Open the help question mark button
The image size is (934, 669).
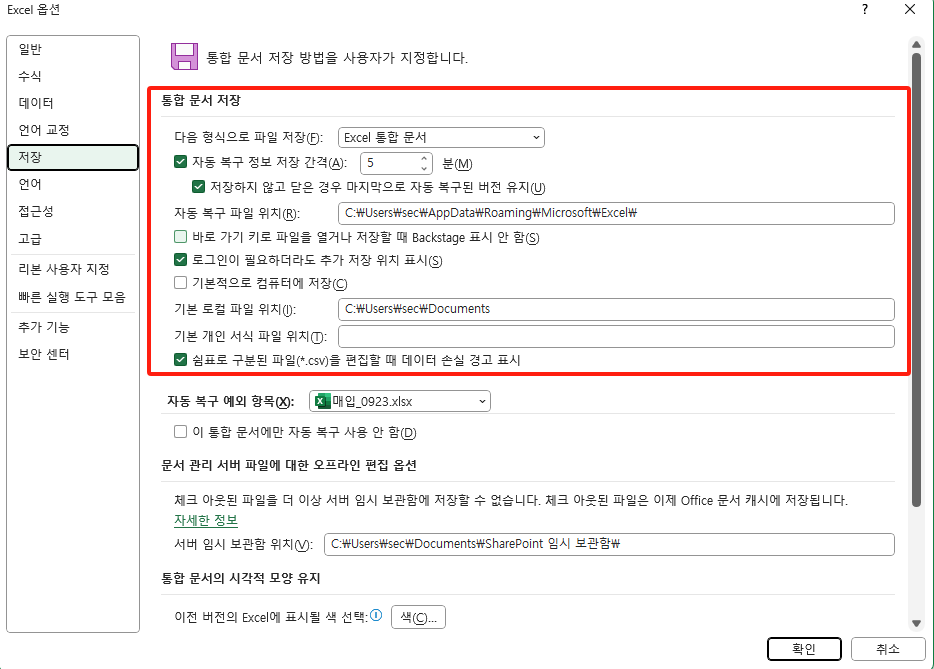pos(865,10)
